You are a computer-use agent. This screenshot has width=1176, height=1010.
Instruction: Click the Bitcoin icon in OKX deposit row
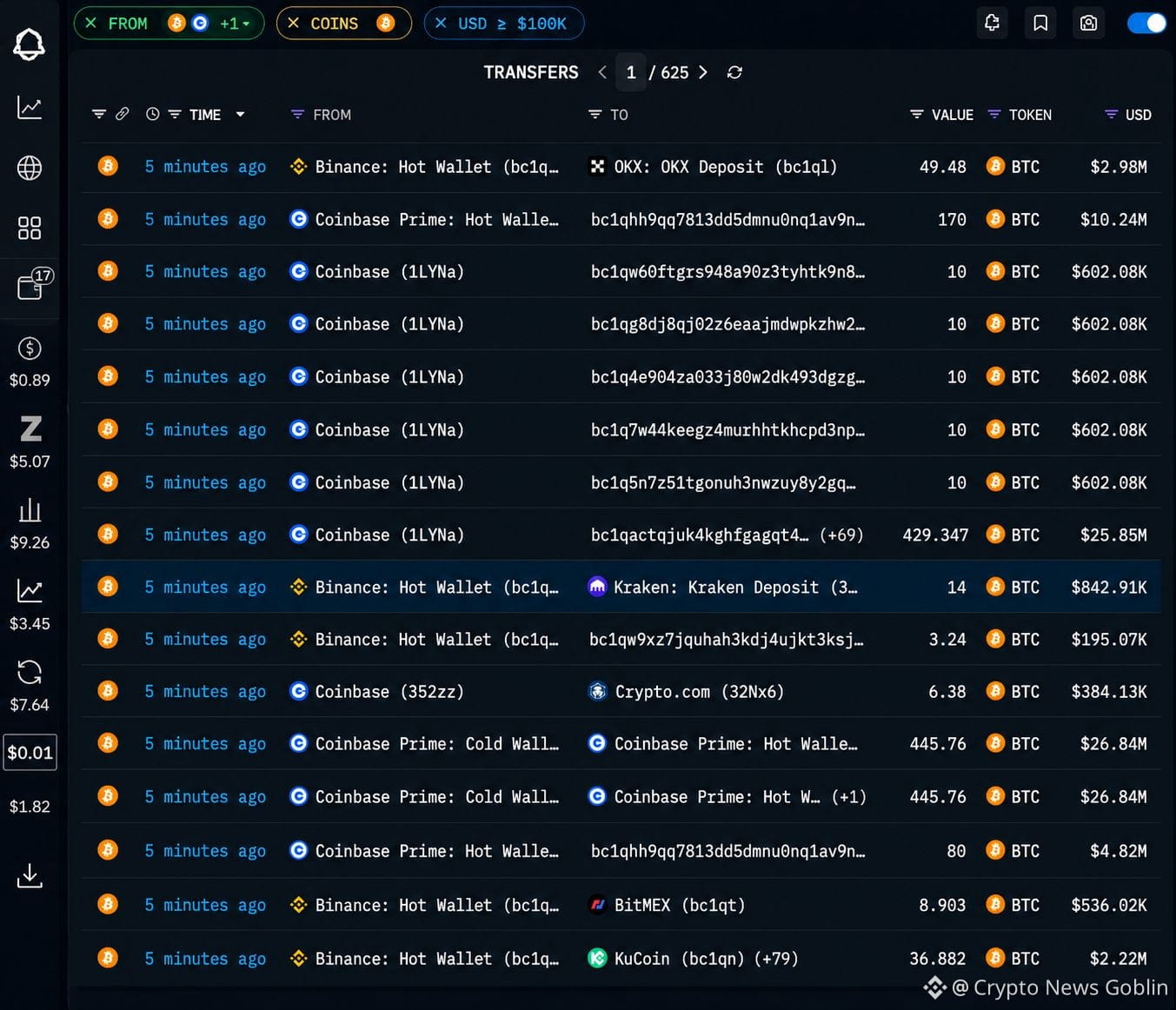pyautogui.click(x=108, y=166)
